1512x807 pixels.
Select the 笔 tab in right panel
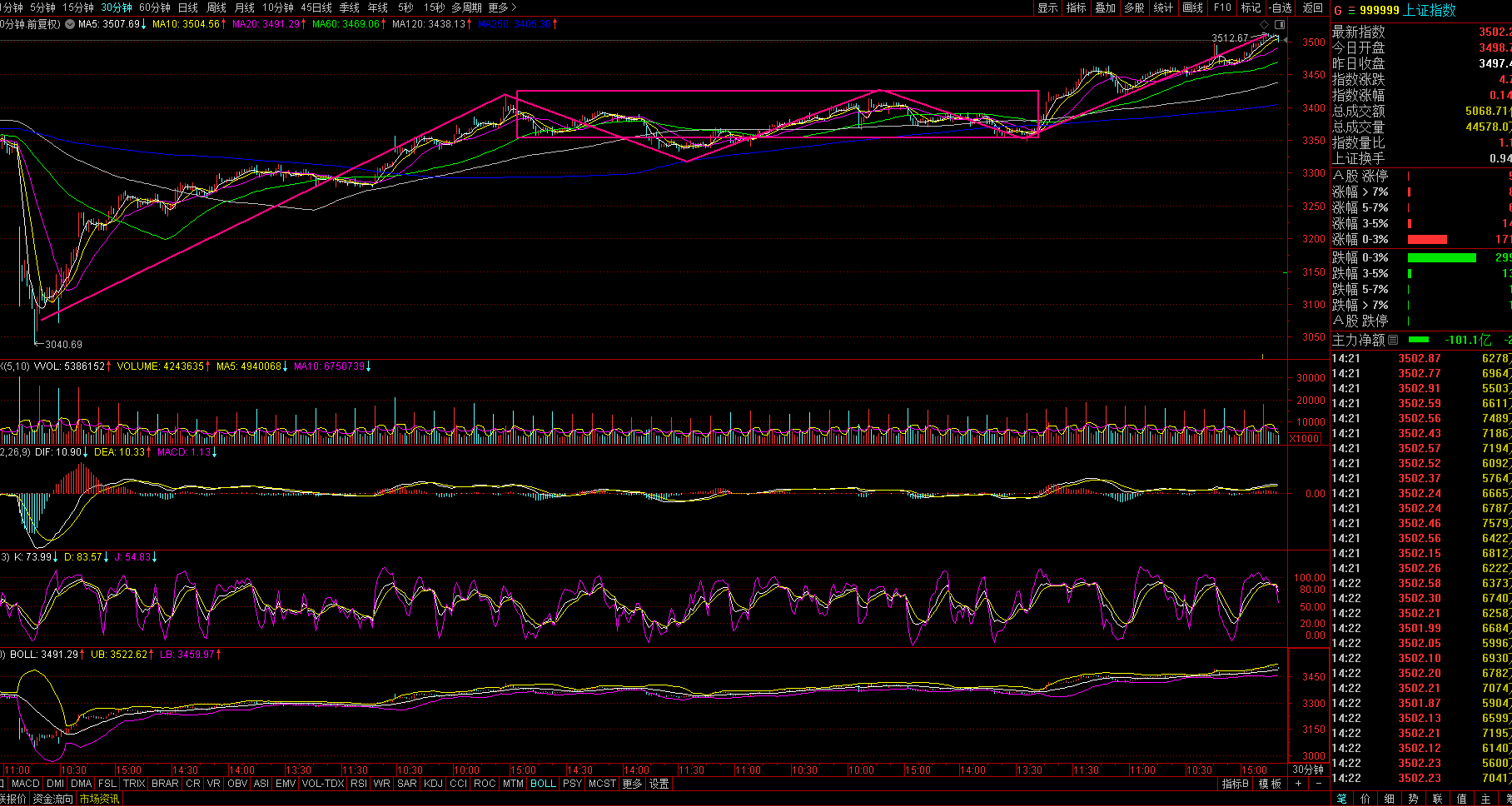[1341, 800]
